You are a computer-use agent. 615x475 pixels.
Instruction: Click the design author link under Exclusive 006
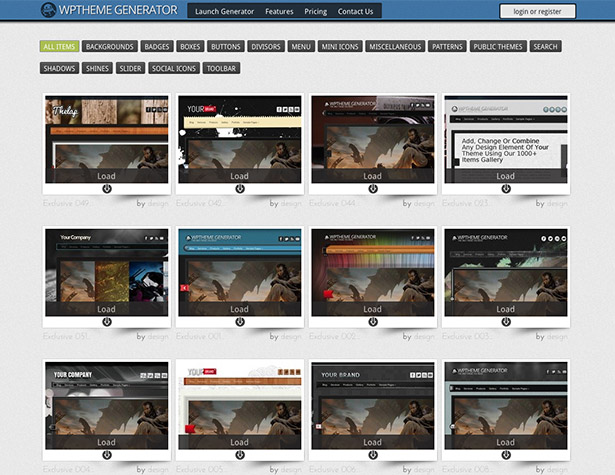point(424,469)
